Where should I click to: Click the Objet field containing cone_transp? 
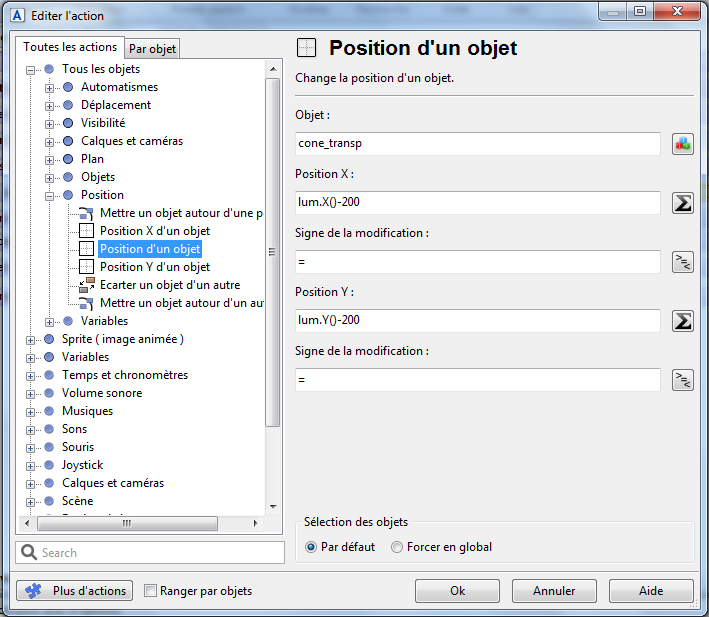click(477, 144)
